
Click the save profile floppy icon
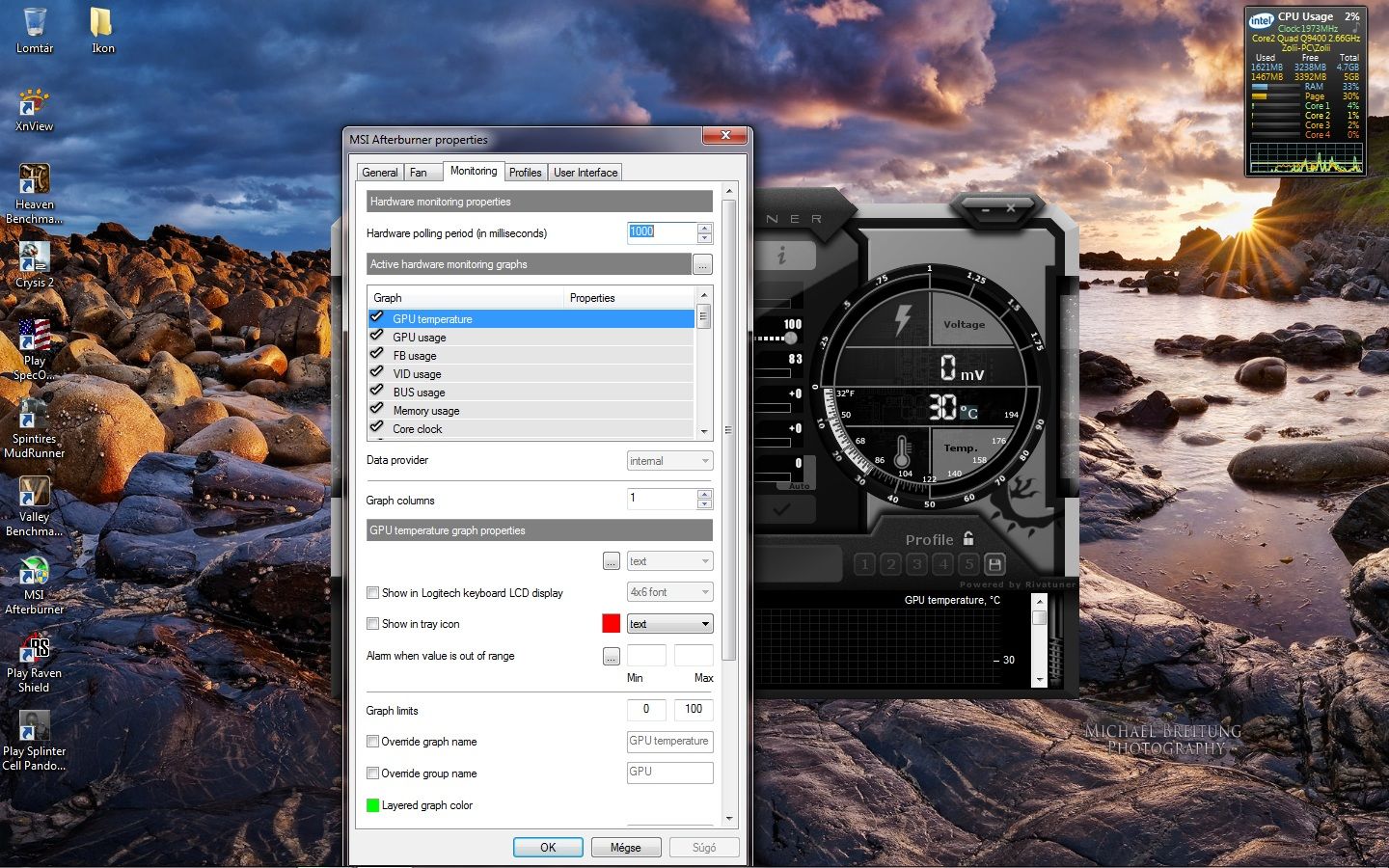tap(995, 564)
